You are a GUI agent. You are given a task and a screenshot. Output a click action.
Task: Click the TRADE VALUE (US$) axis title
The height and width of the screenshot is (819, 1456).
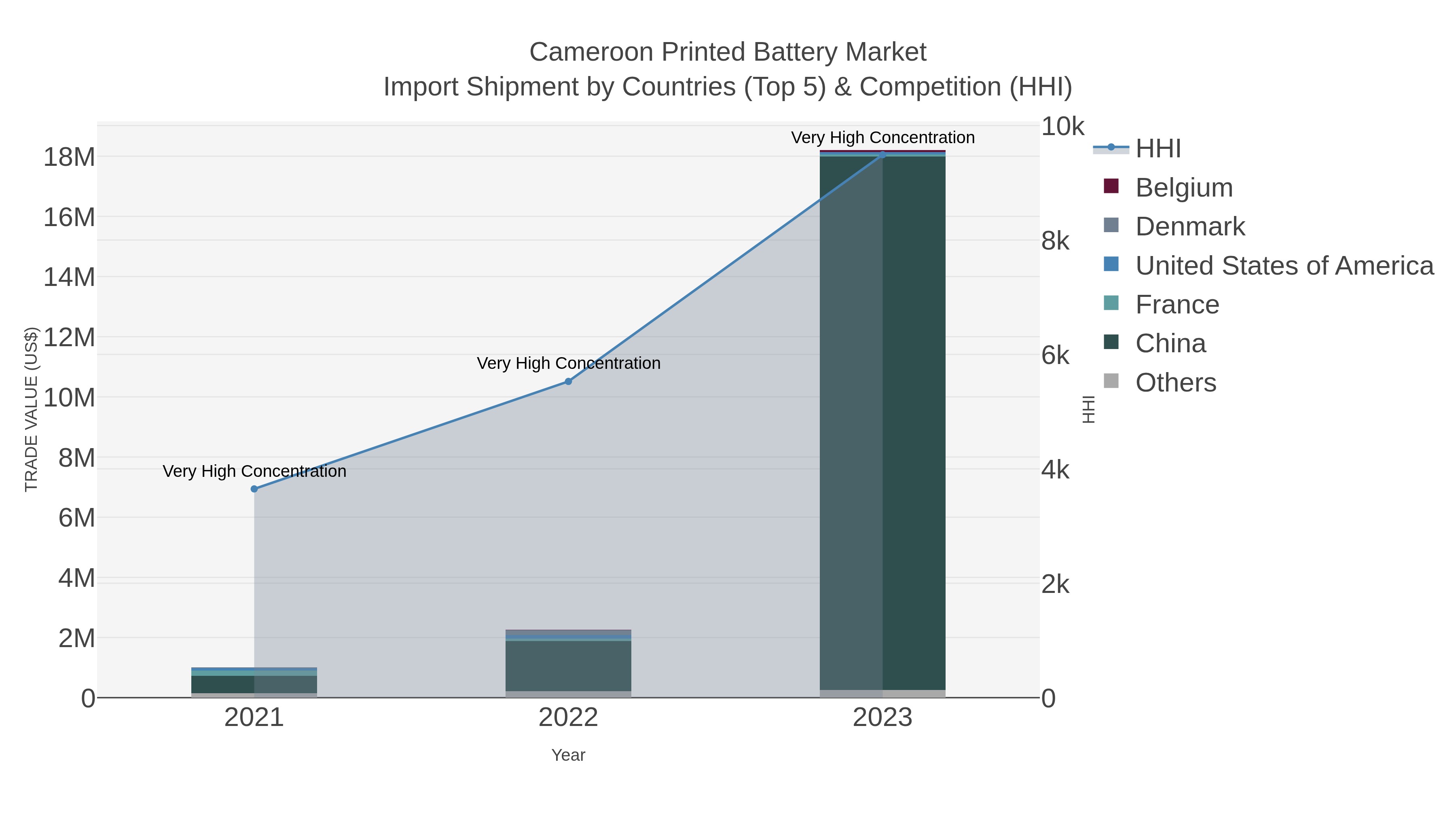coord(32,410)
